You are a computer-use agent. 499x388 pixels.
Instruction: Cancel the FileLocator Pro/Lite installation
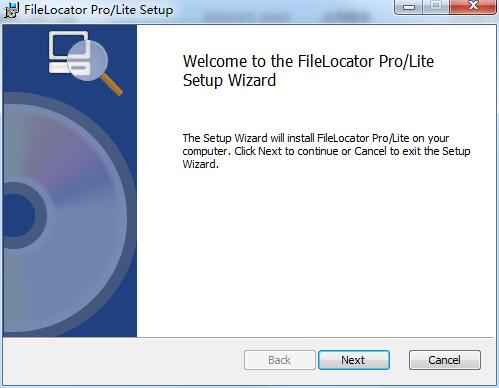click(x=445, y=360)
